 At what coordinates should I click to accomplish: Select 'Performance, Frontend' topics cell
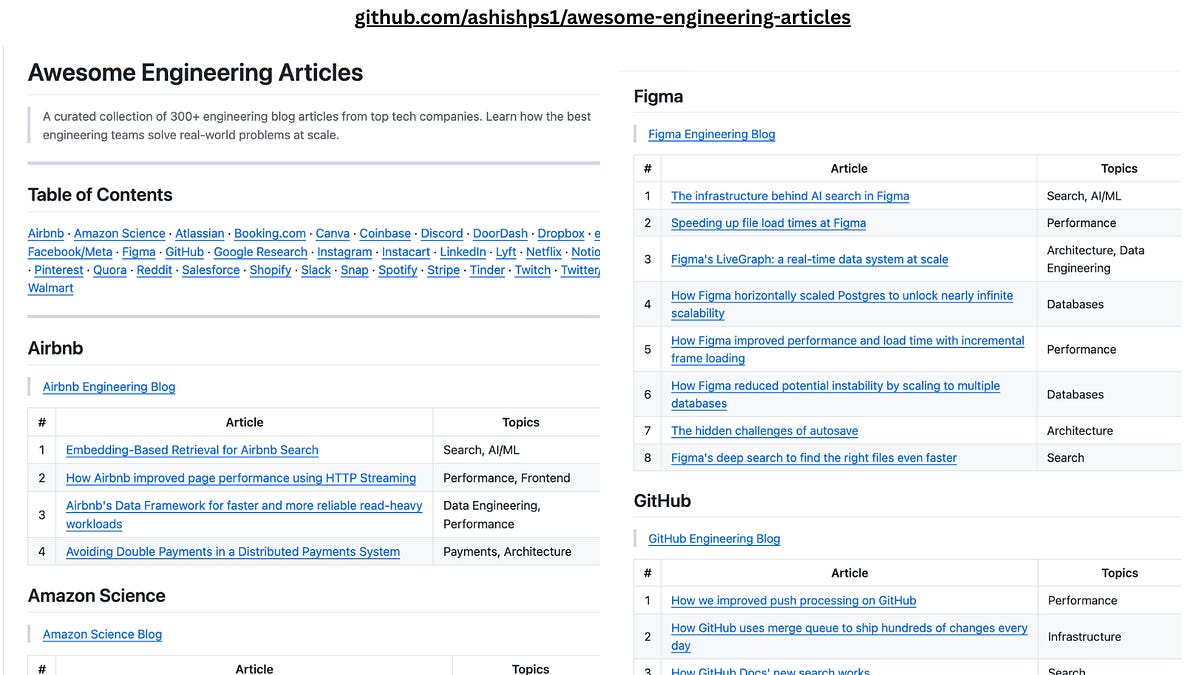(516, 478)
